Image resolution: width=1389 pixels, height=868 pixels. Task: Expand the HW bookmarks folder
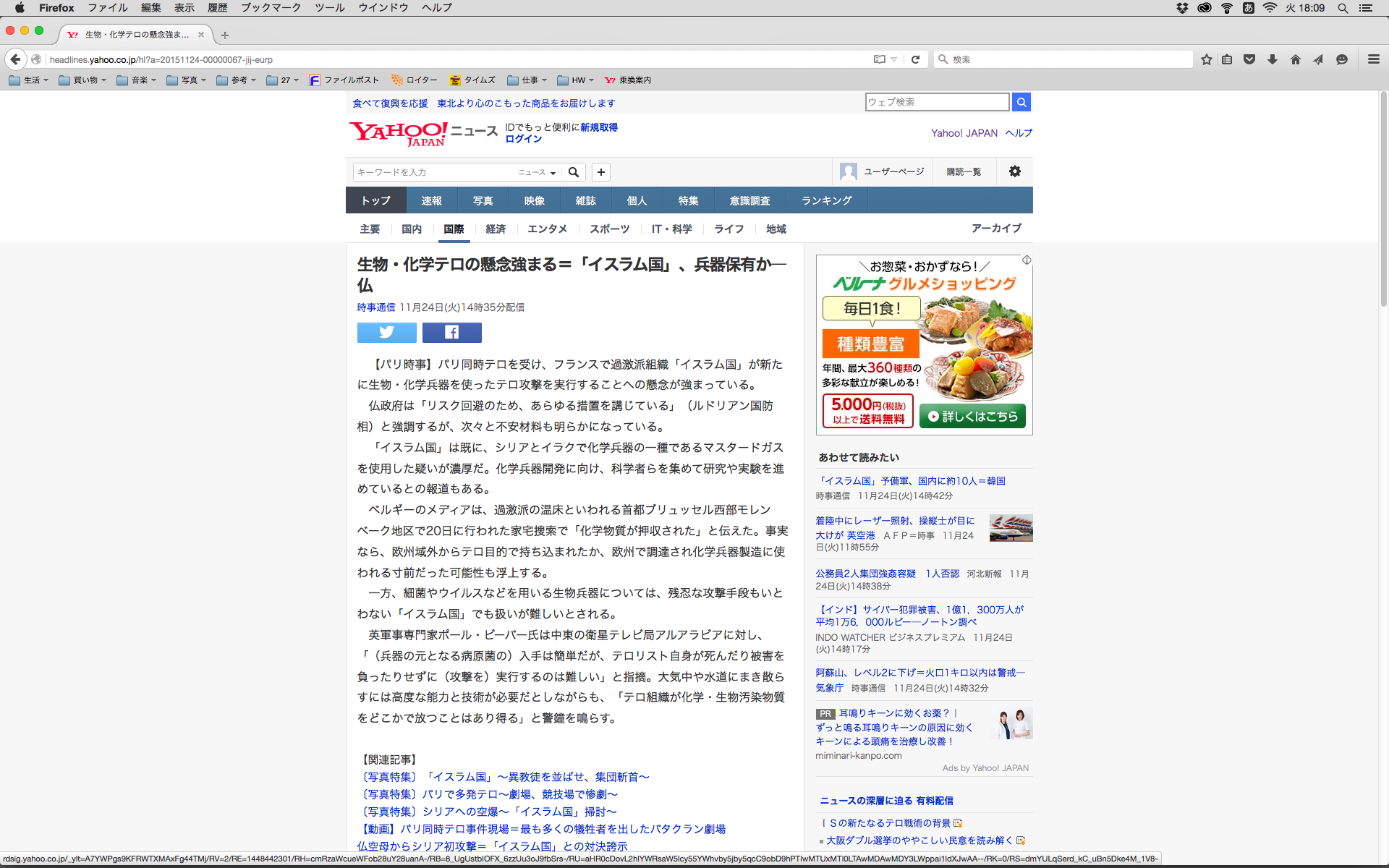pos(576,80)
